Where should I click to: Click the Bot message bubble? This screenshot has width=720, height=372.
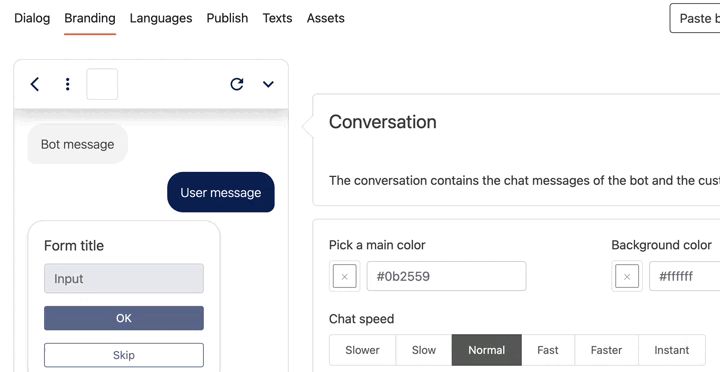click(78, 144)
